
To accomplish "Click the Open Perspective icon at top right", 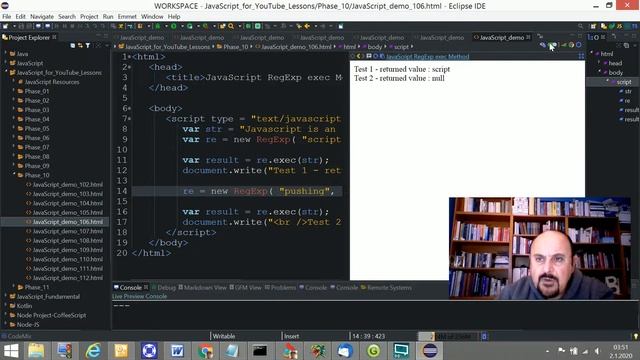I will pos(593,26).
